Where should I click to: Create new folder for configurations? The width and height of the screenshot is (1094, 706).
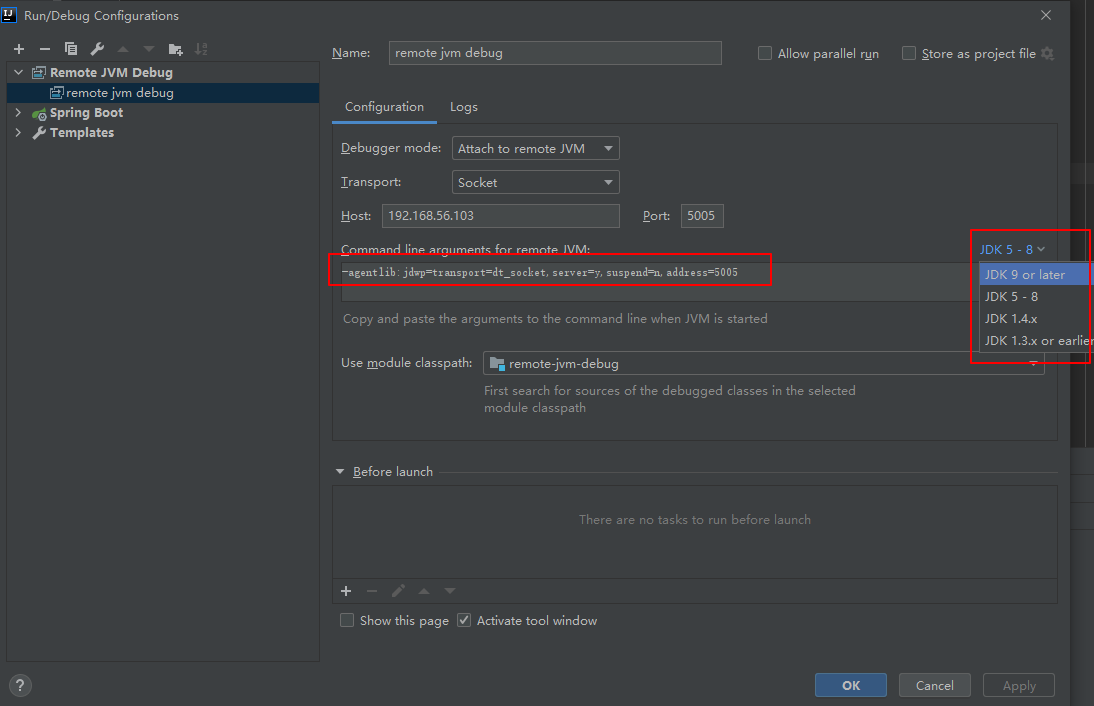pos(175,49)
